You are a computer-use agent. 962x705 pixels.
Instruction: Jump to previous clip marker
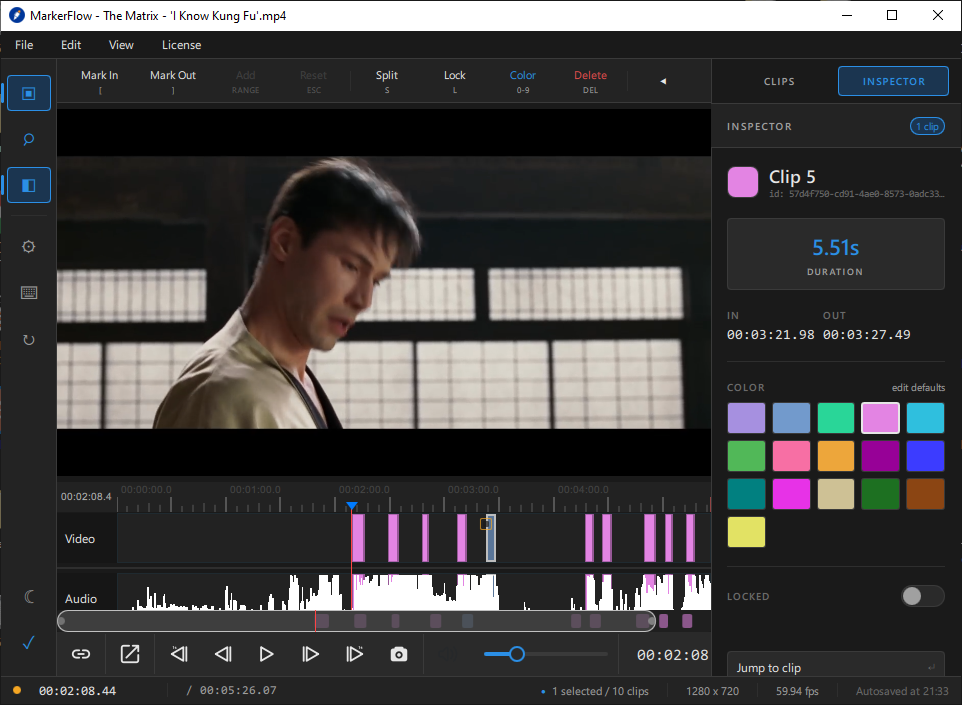[179, 654]
